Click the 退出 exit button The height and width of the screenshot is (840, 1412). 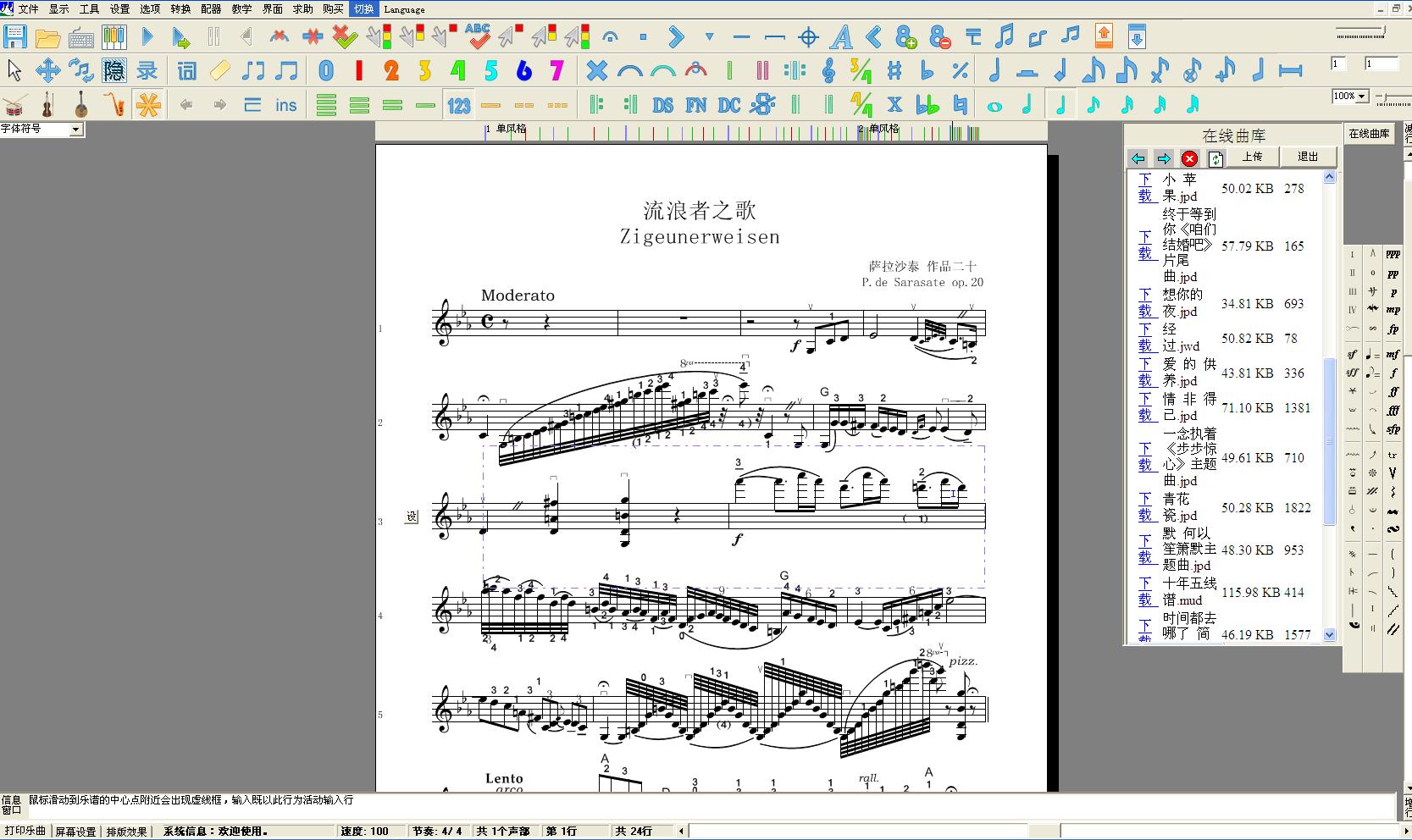pos(1308,157)
